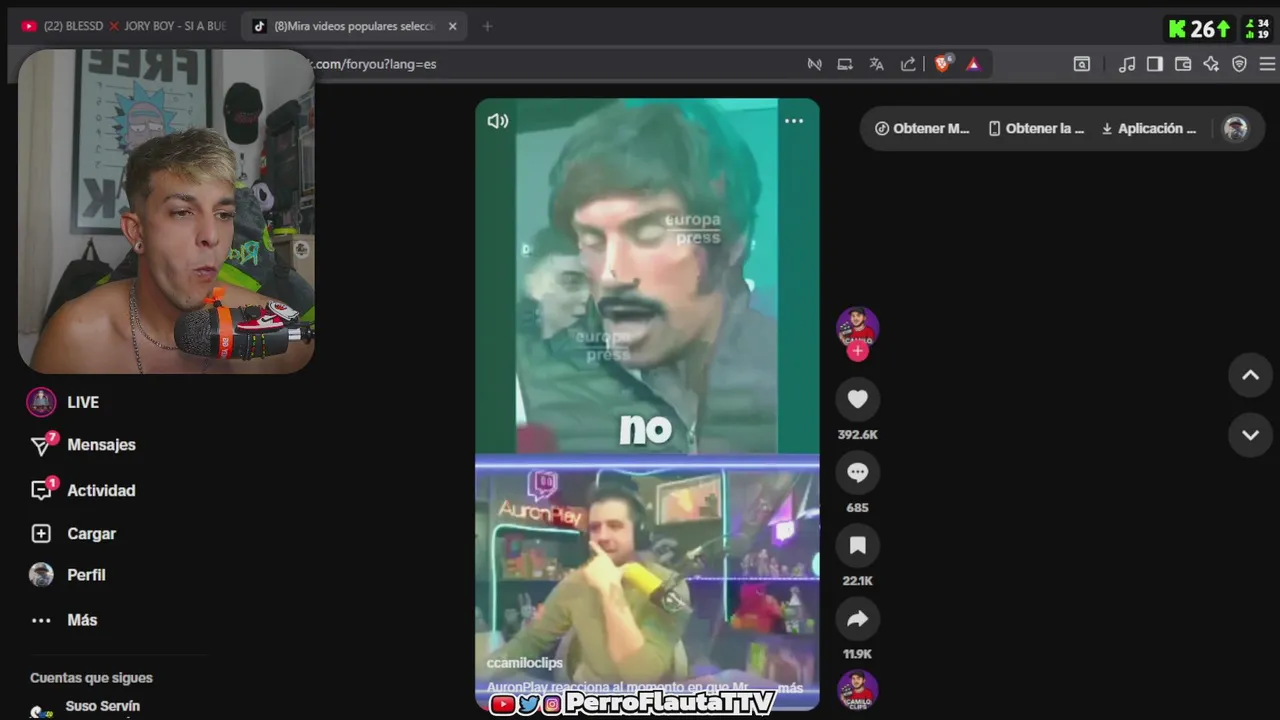Go to the previous video with up chevron
This screenshot has height=720, width=1280.
point(1250,375)
